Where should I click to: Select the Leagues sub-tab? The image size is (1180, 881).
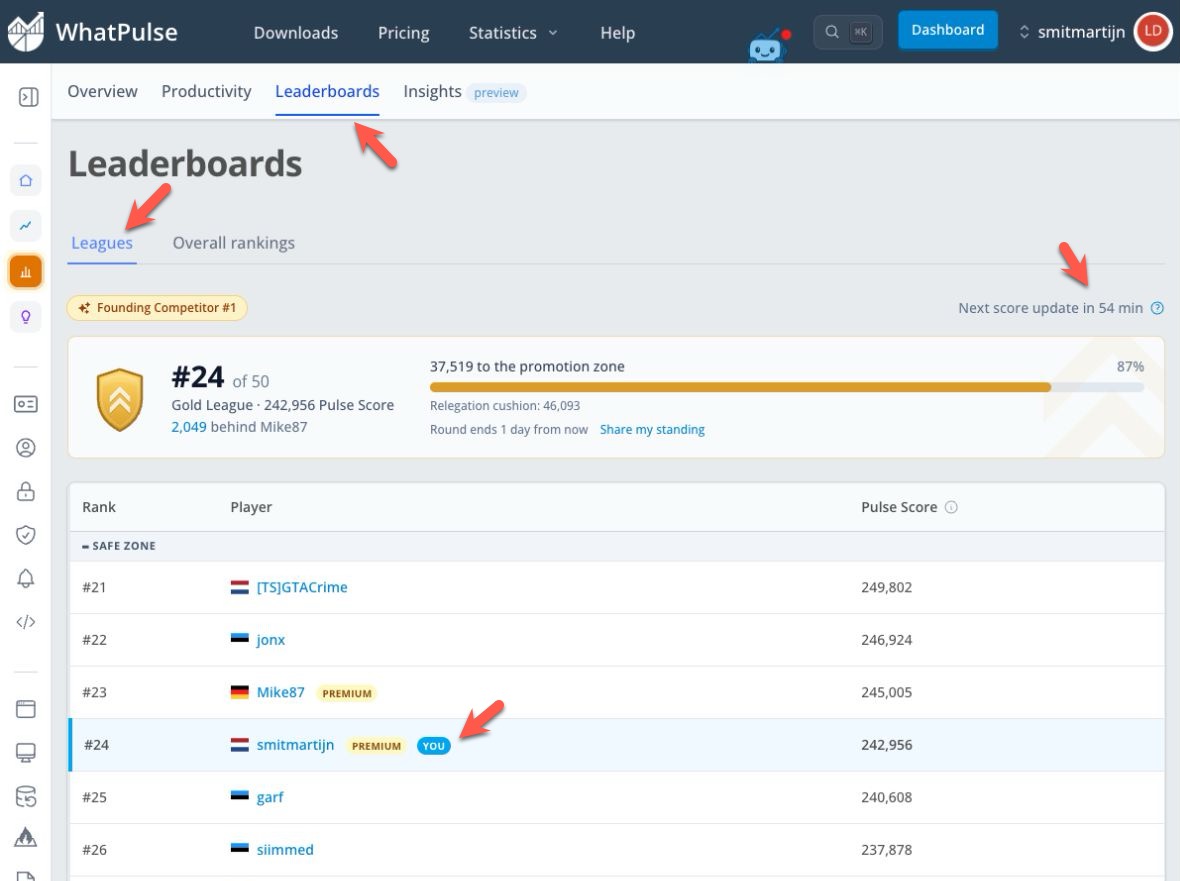102,243
